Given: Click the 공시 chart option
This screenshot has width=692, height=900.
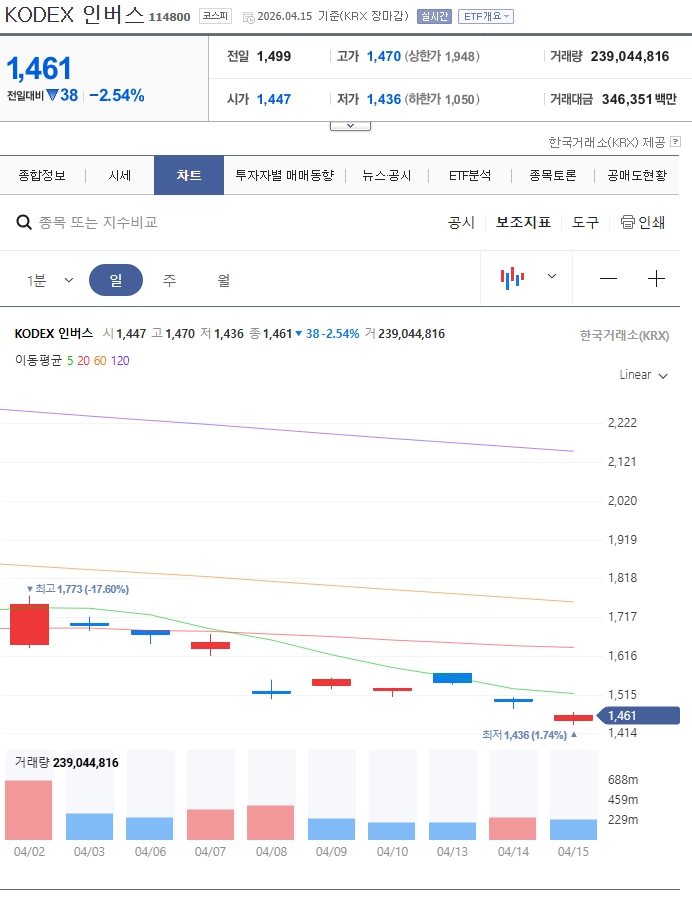Looking at the screenshot, I should (461, 222).
